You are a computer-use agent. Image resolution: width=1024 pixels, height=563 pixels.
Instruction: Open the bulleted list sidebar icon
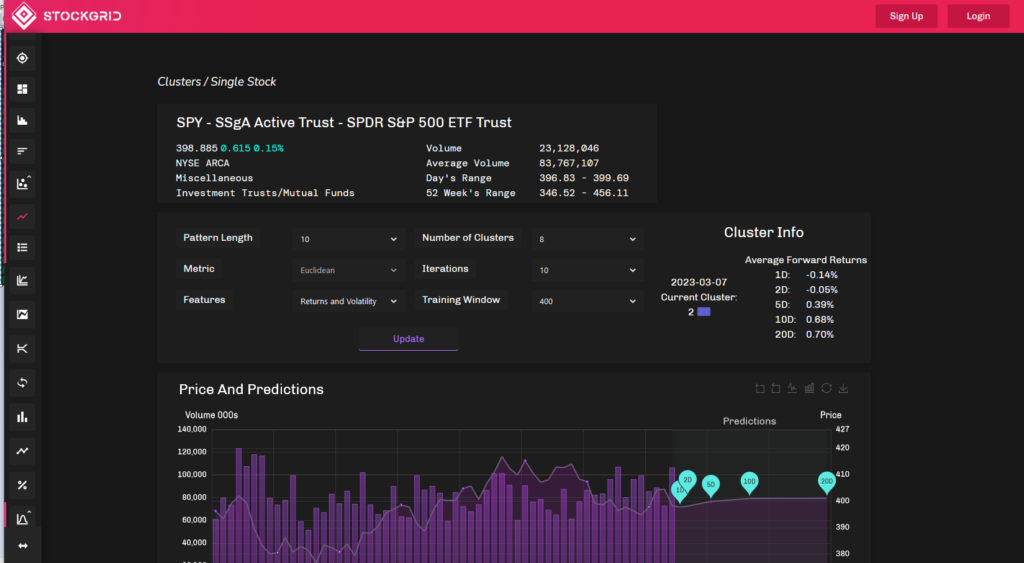tap(22, 248)
